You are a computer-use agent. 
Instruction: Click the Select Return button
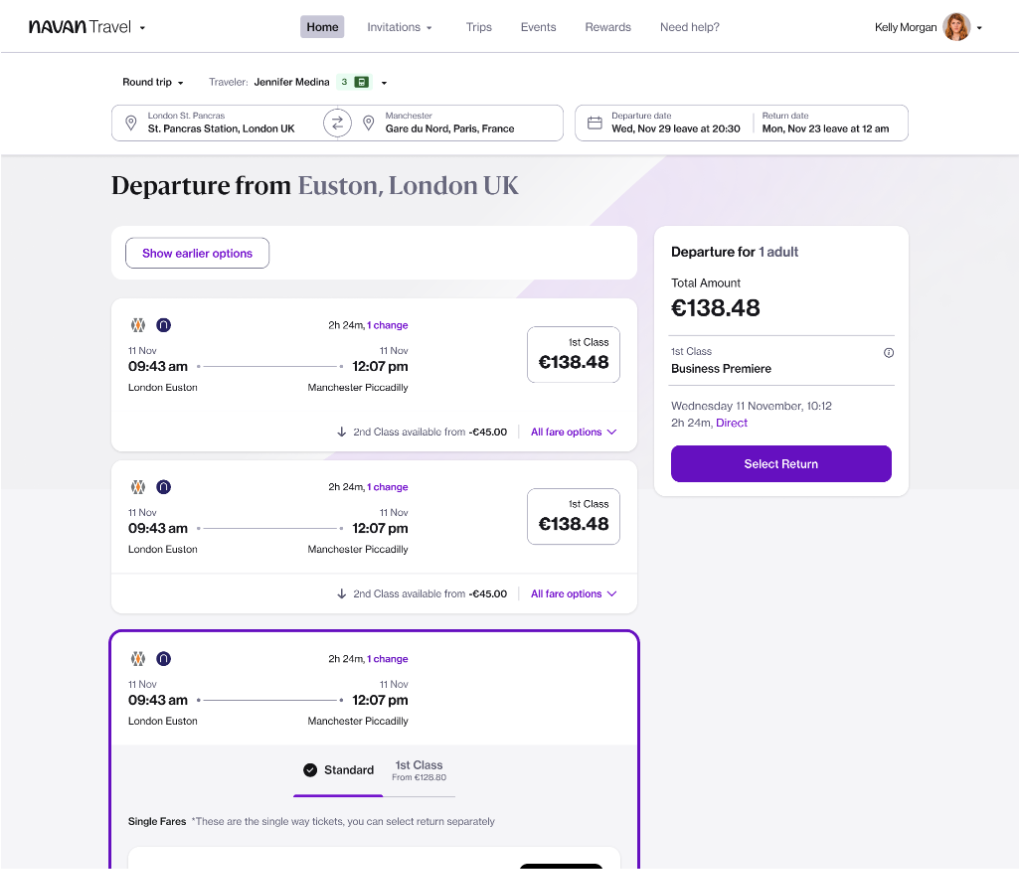click(x=781, y=464)
